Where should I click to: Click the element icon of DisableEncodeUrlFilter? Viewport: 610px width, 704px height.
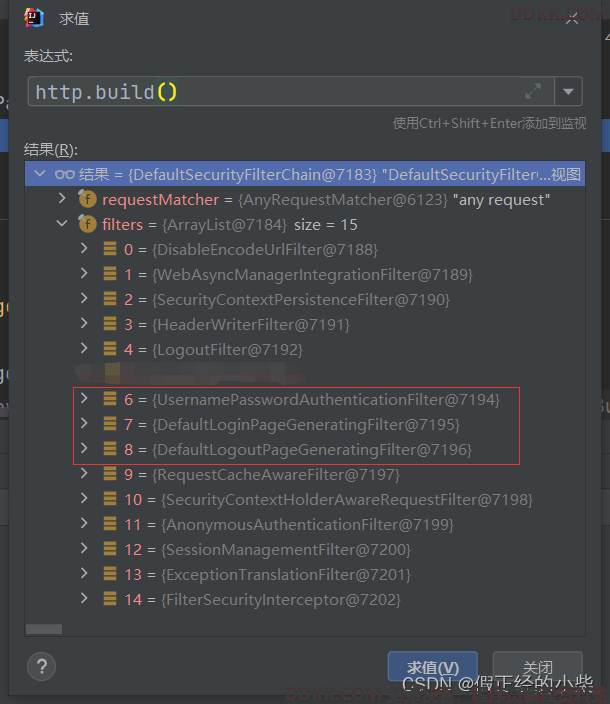(x=110, y=249)
